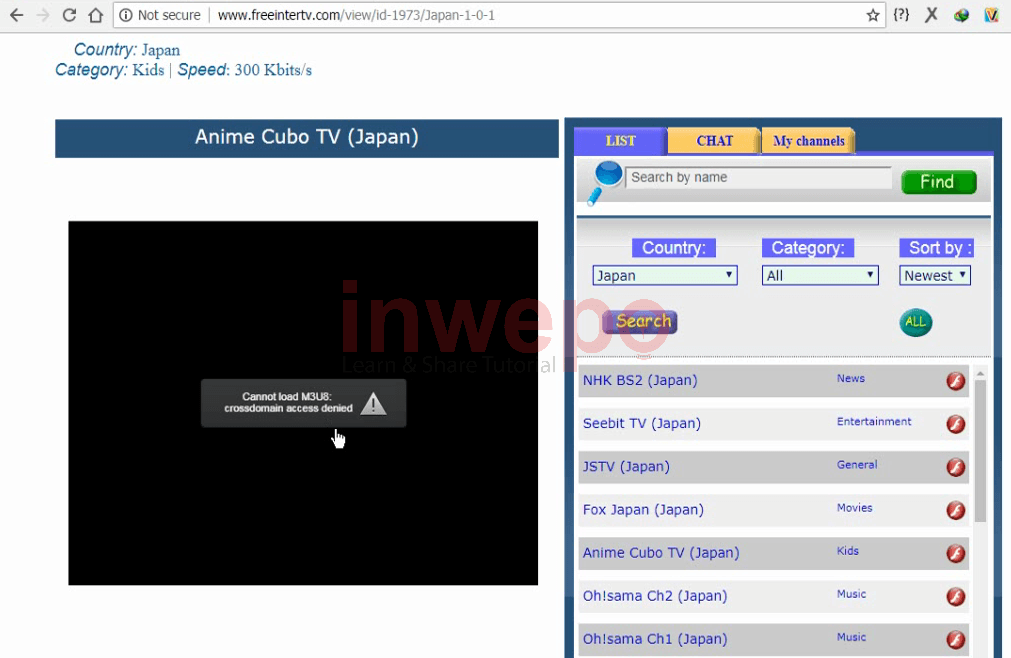
Task: Click the browser address bar URL
Action: point(356,15)
